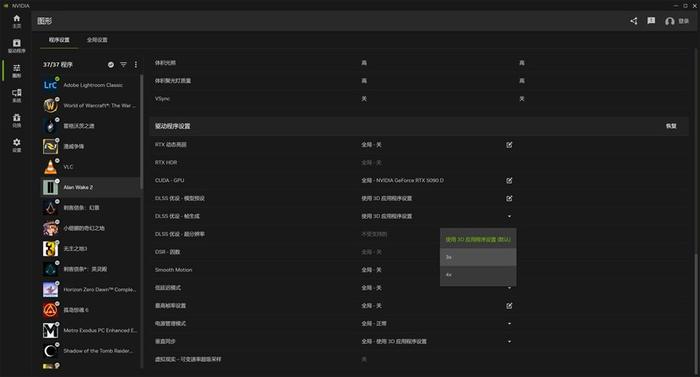Edit the RTX 动态亮丽 setting
Viewport: 700px width, 377px height.
point(509,145)
